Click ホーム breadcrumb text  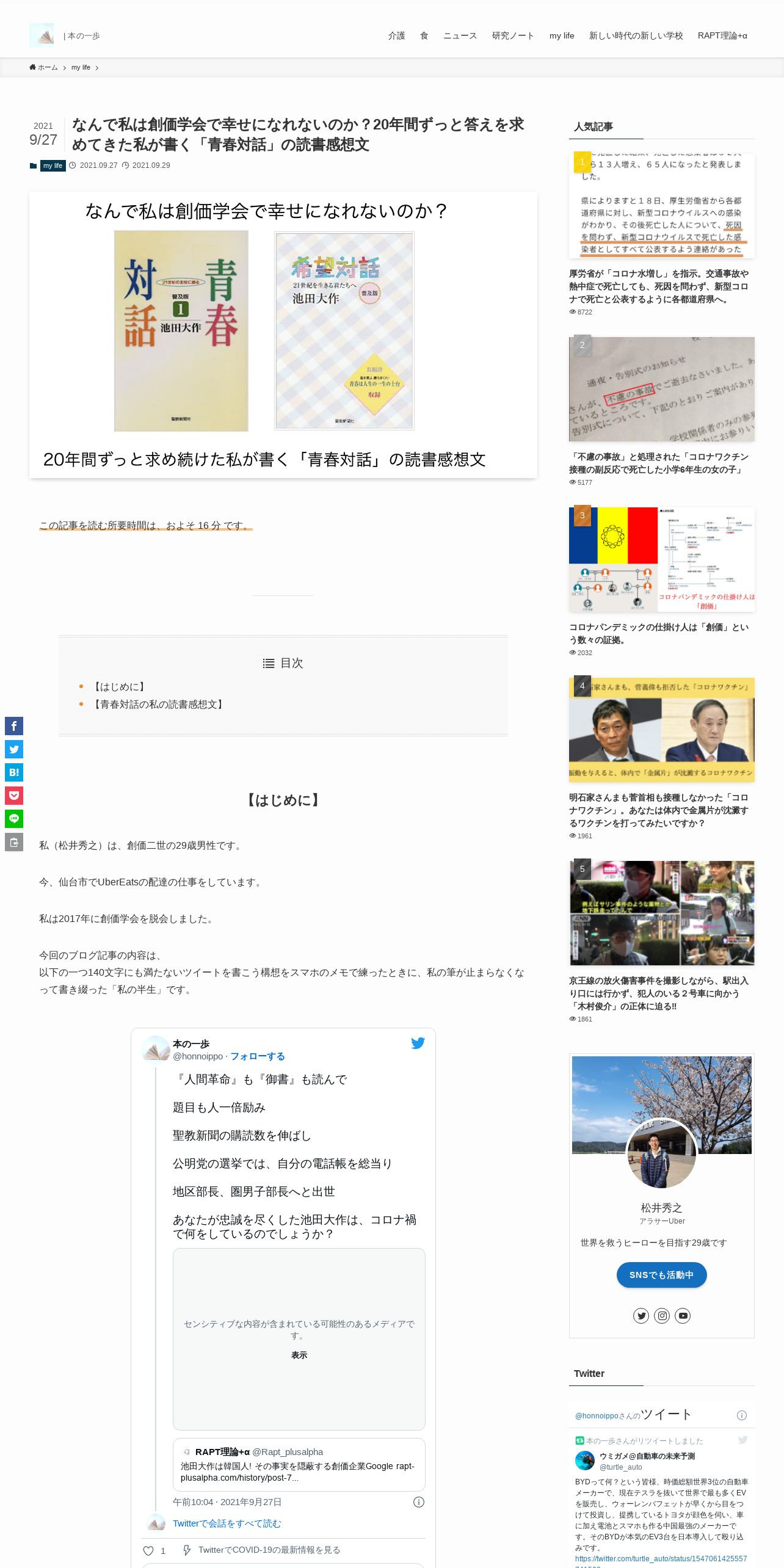pos(48,67)
